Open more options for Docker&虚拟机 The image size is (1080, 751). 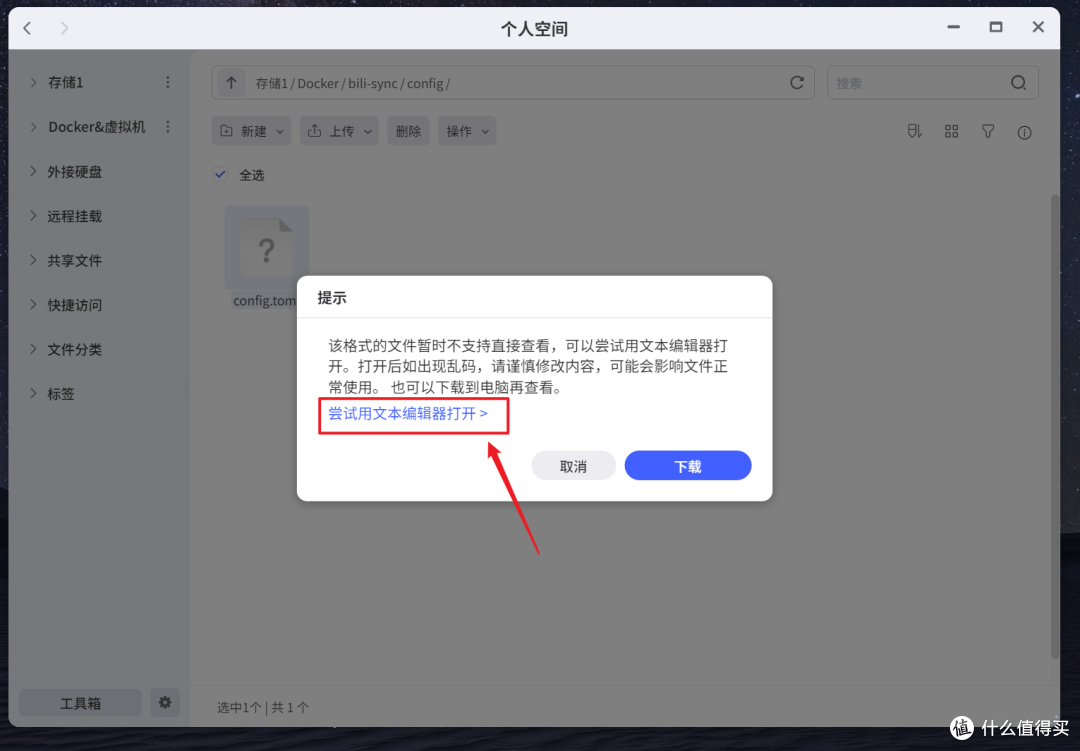167,127
